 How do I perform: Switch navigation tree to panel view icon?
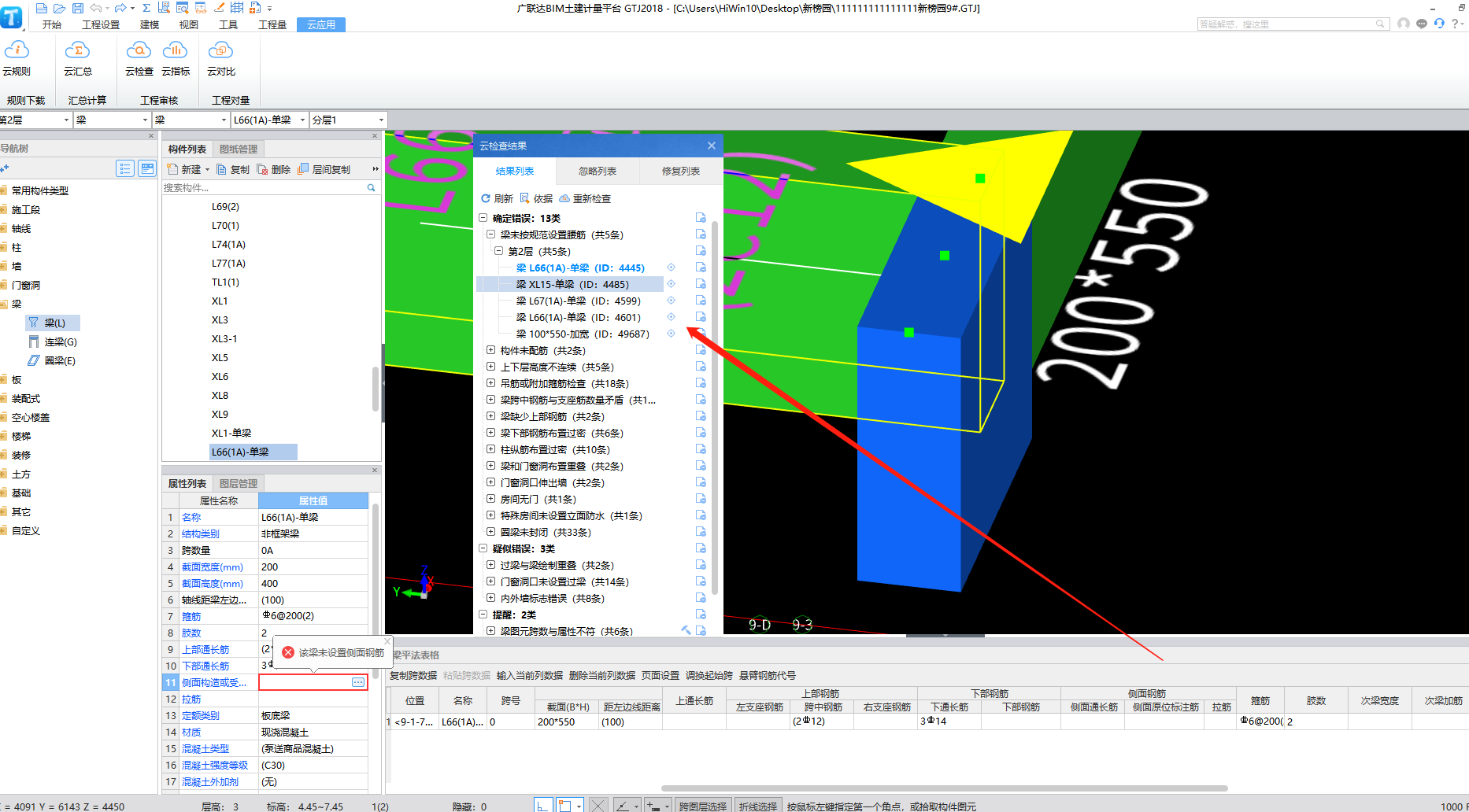(147, 168)
